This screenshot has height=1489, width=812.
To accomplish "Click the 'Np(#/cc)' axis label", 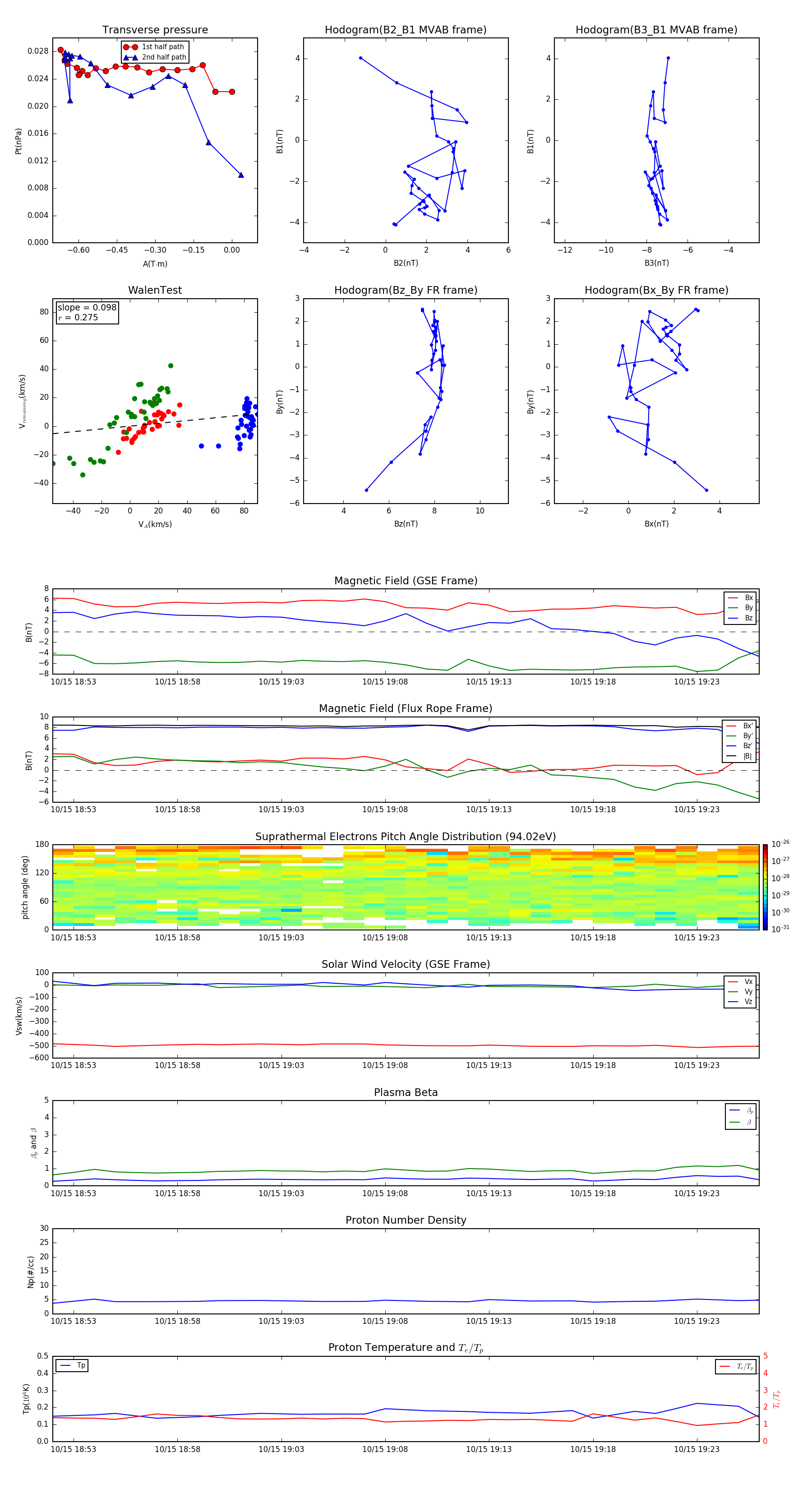I will click(x=31, y=1272).
